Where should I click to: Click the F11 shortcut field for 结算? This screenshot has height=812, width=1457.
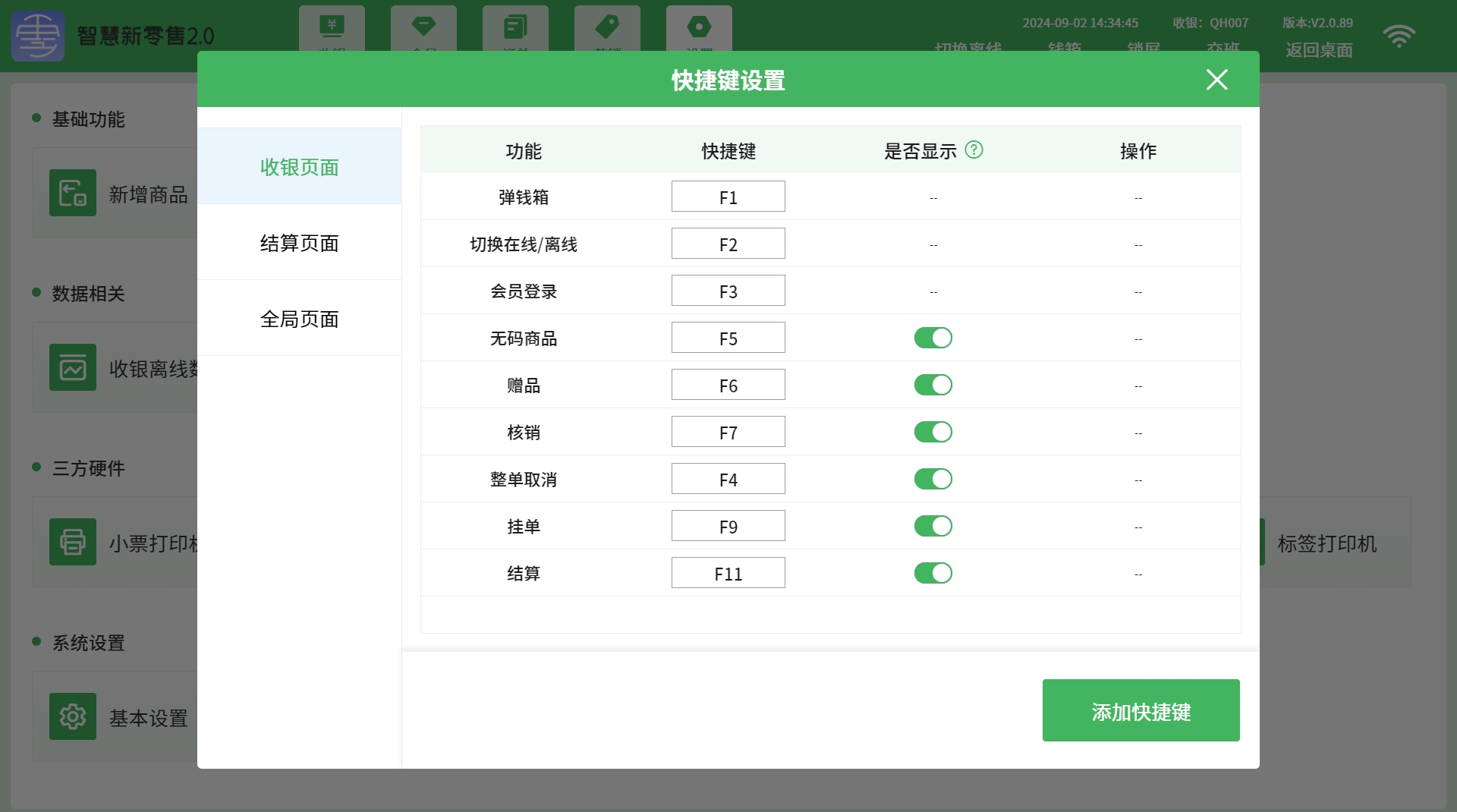tap(728, 573)
